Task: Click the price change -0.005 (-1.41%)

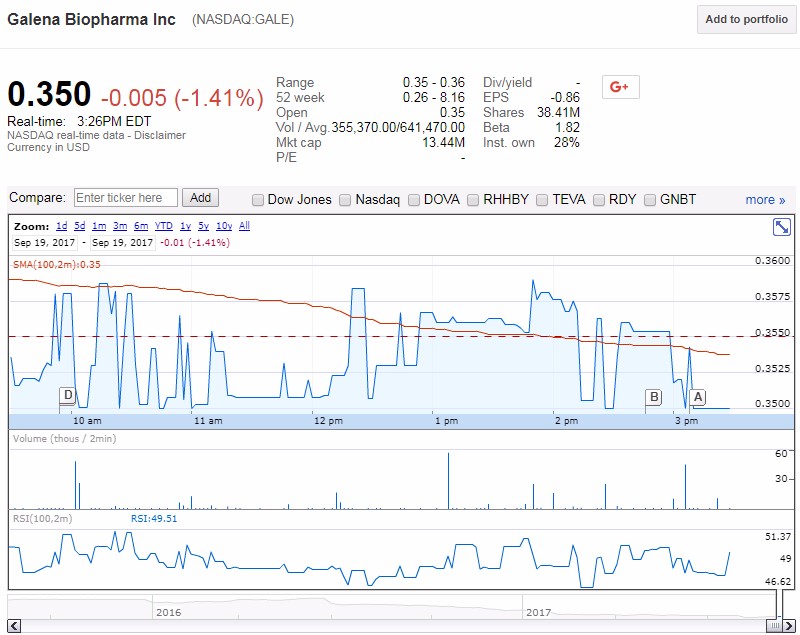Action: click(182, 98)
